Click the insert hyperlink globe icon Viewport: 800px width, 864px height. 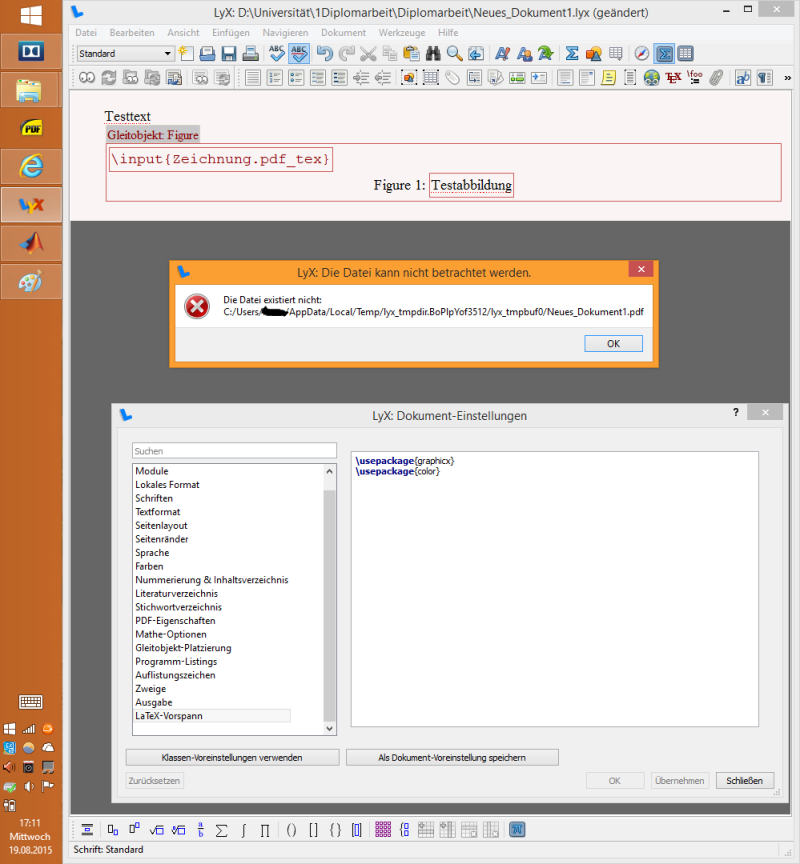652,78
